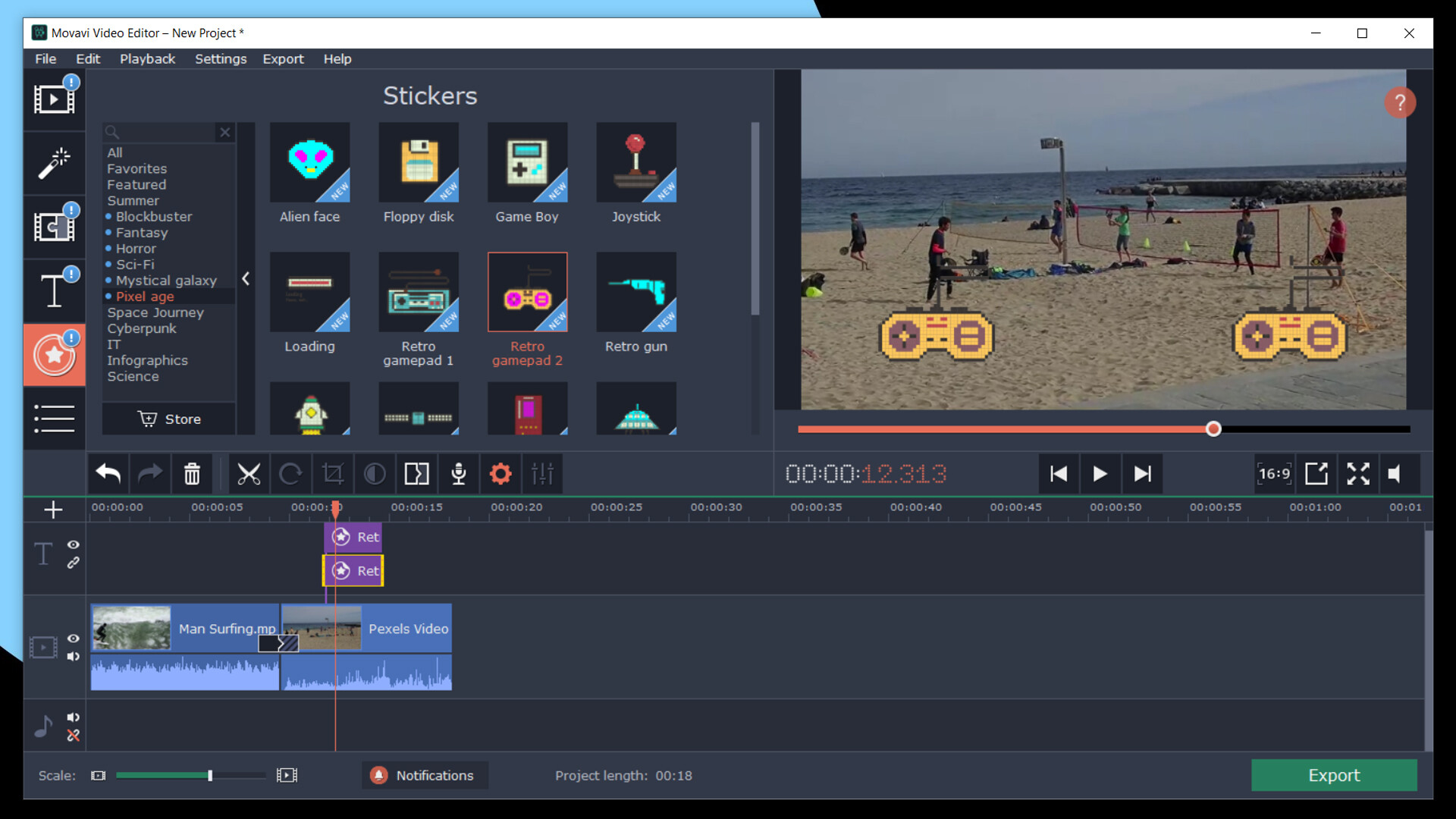
Task: Collapse the sticker category list panel
Action: tap(245, 278)
